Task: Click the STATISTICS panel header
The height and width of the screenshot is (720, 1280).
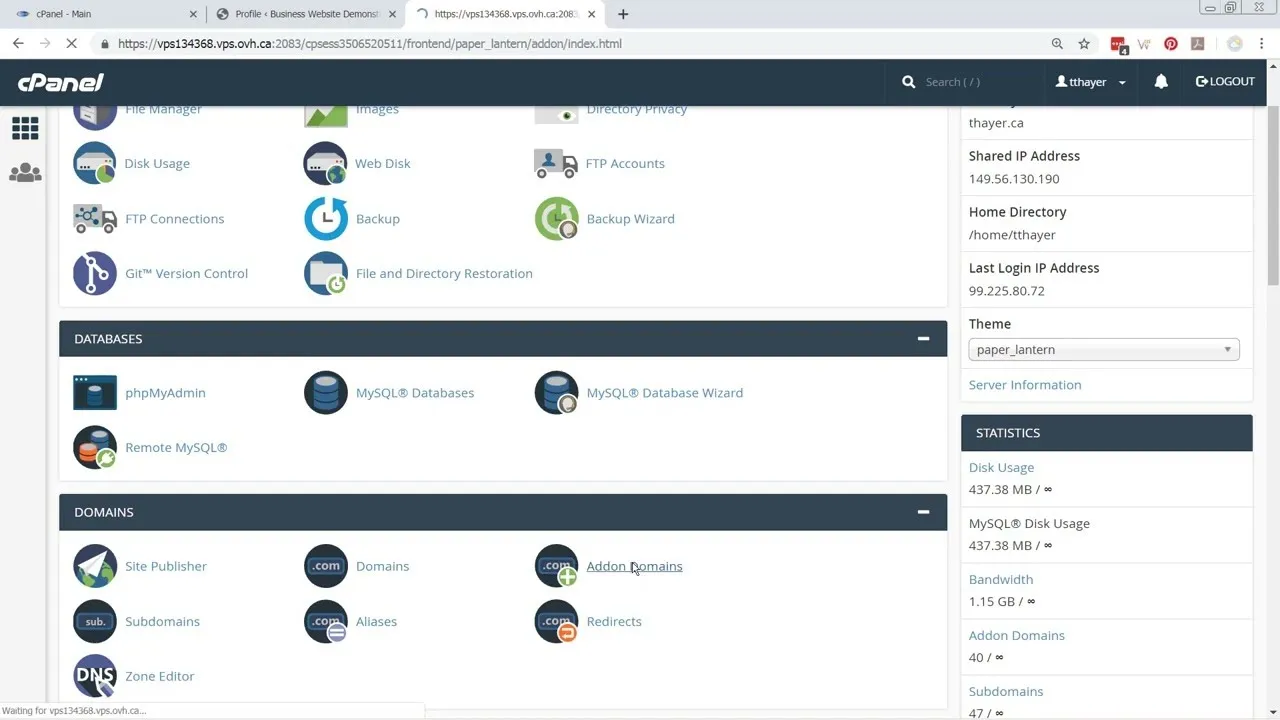Action: tap(1106, 433)
